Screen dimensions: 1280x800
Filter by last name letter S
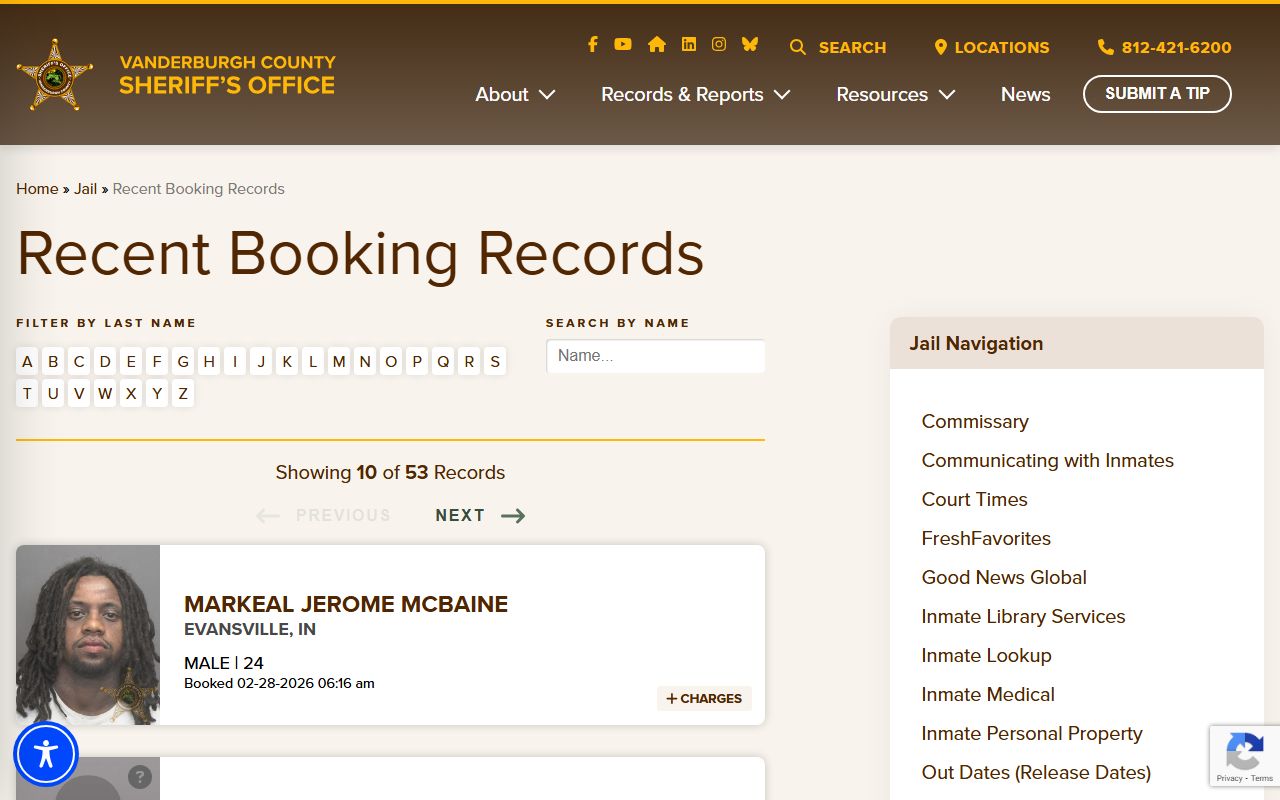[x=495, y=362]
